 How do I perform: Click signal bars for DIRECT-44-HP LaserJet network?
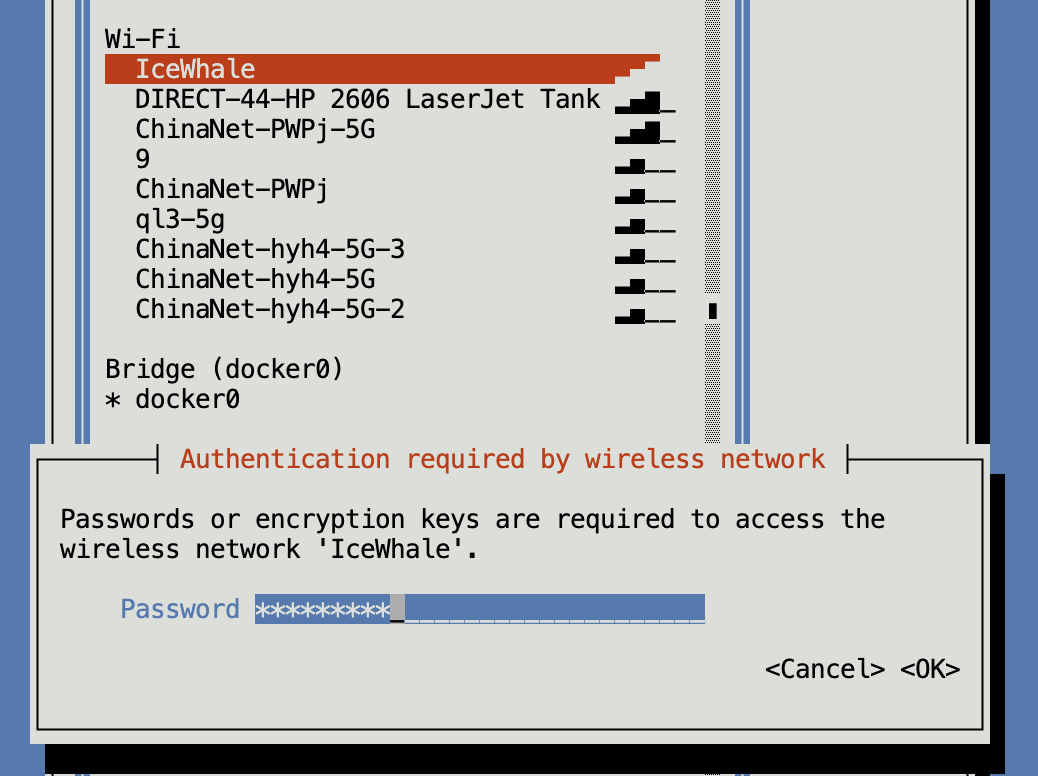[x=645, y=100]
